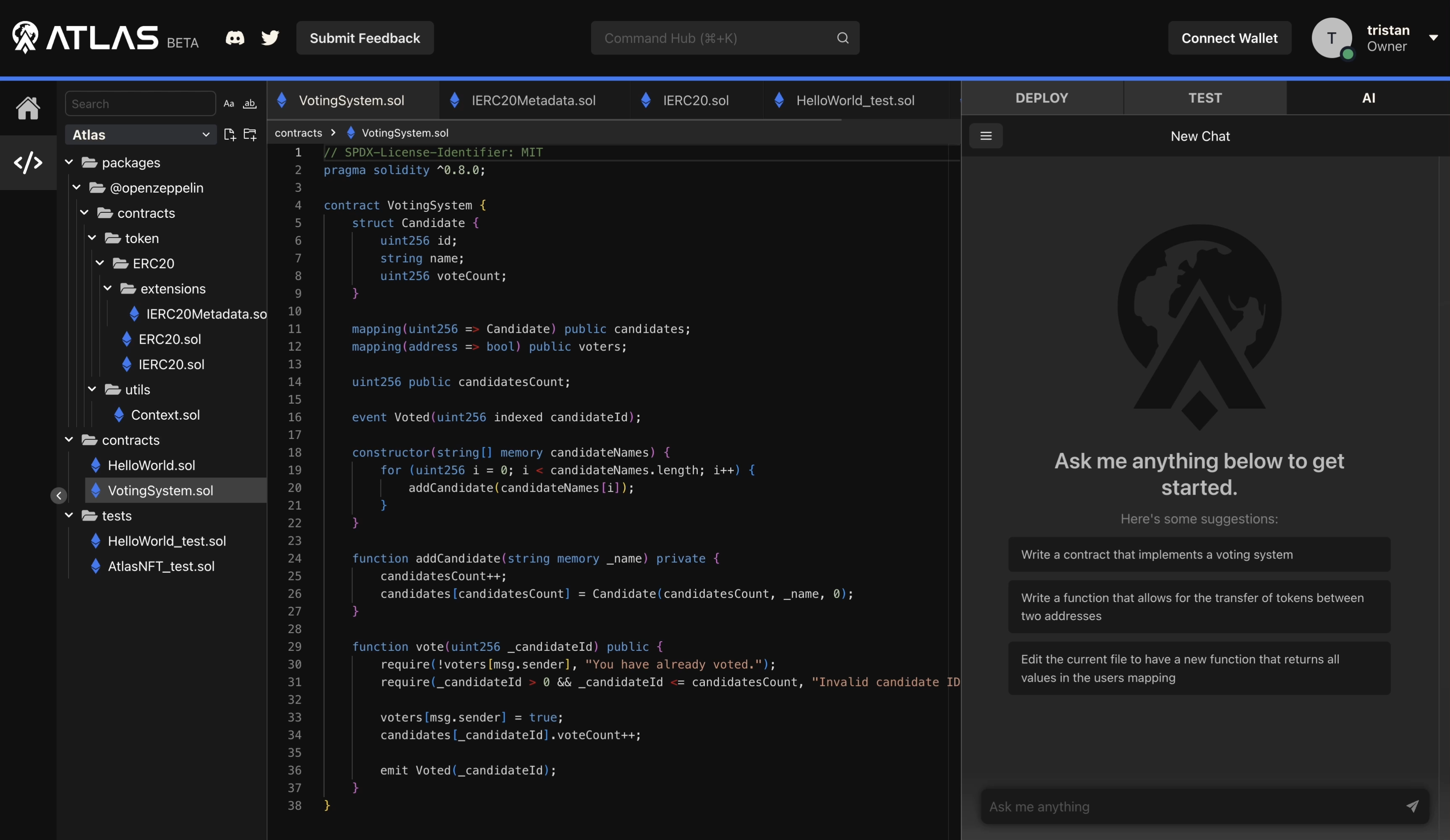Open the Discord community icon
Screen dimensions: 1450x840
pyautogui.click(x=235, y=38)
